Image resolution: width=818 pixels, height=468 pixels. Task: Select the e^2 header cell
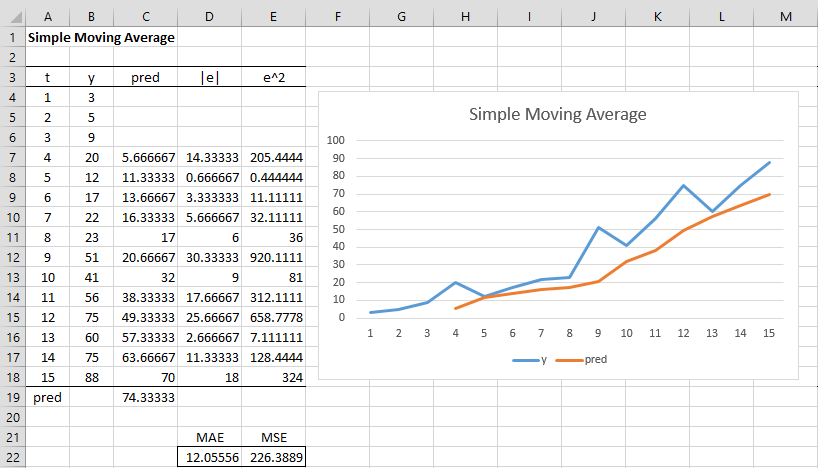[273, 78]
